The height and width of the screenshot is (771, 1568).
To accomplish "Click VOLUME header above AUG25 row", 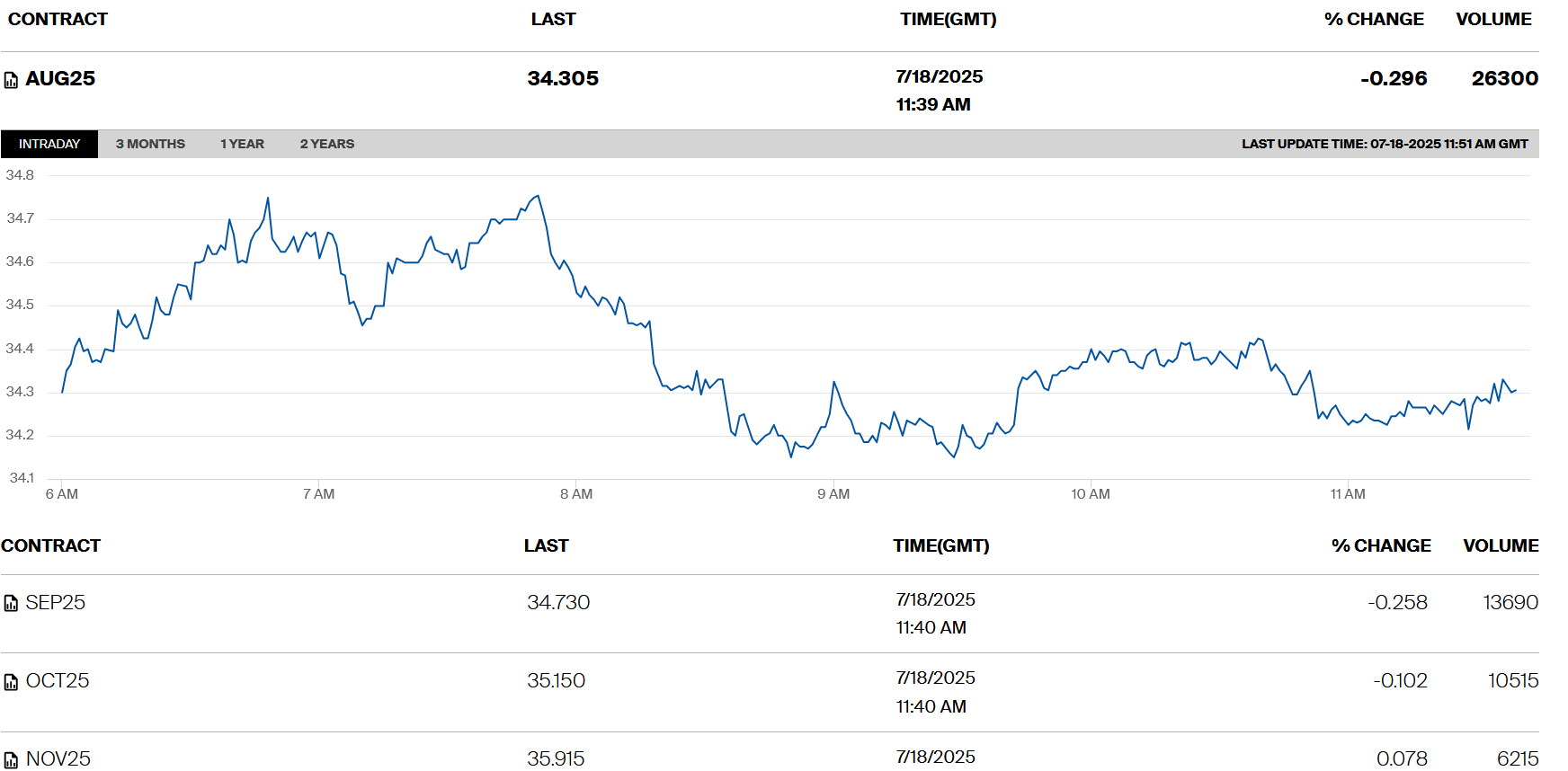I will click(1493, 20).
